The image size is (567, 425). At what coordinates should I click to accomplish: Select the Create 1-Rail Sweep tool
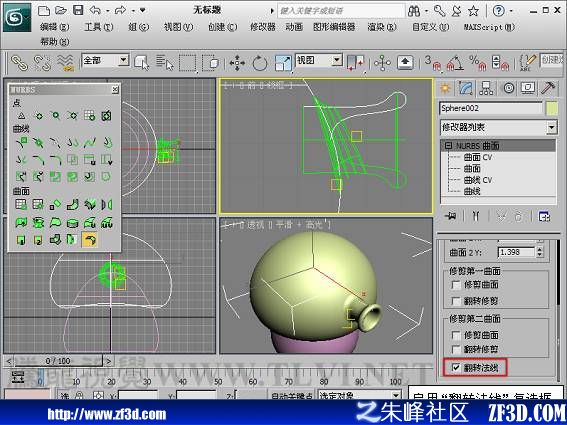pos(21,239)
